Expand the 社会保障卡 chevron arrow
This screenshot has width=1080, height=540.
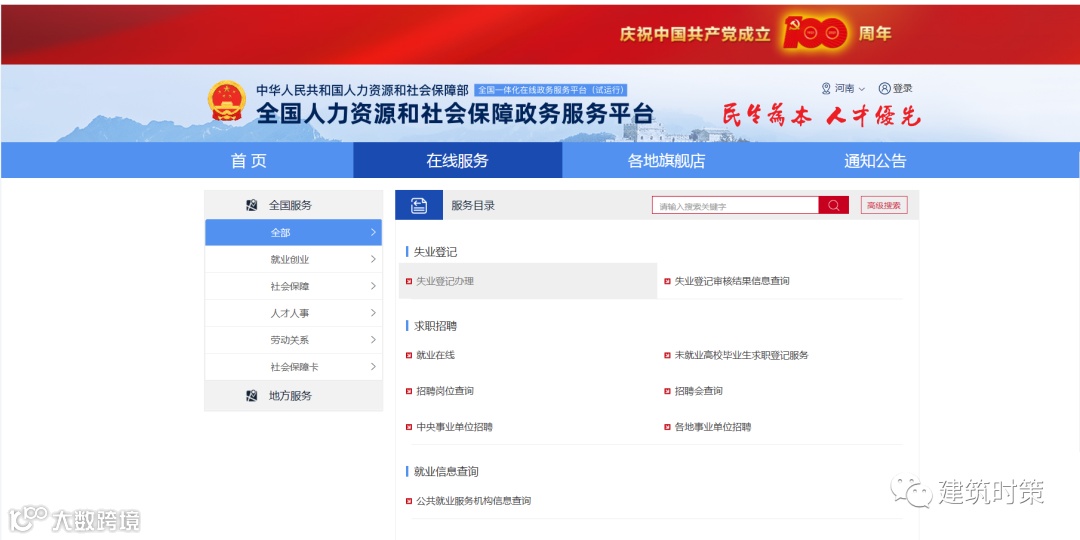tap(373, 367)
